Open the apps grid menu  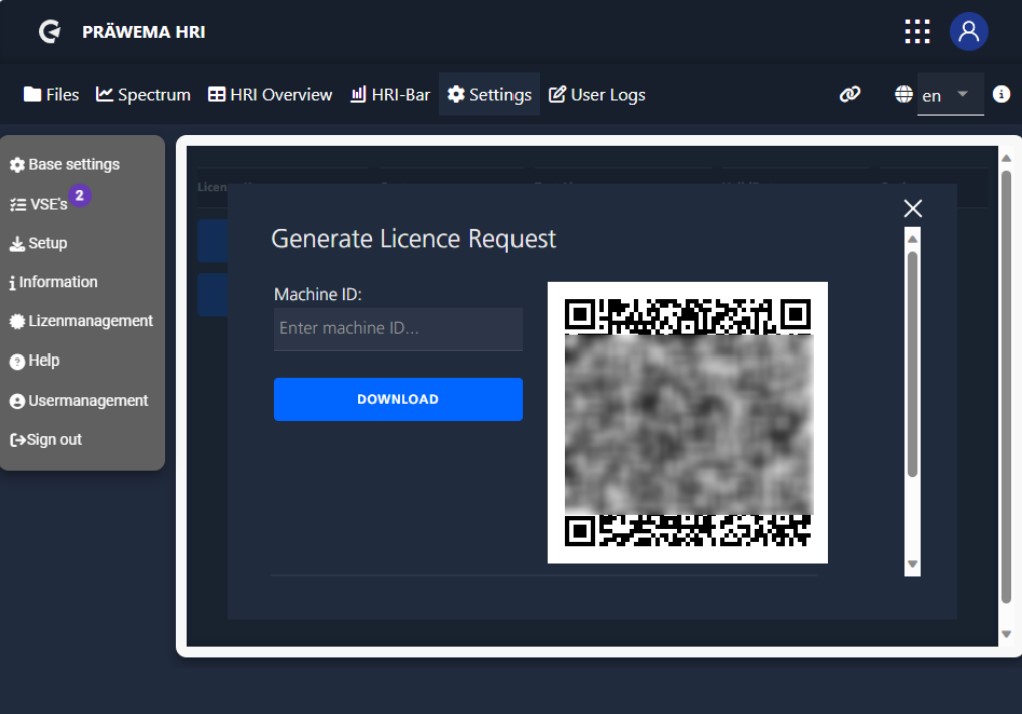coord(917,32)
